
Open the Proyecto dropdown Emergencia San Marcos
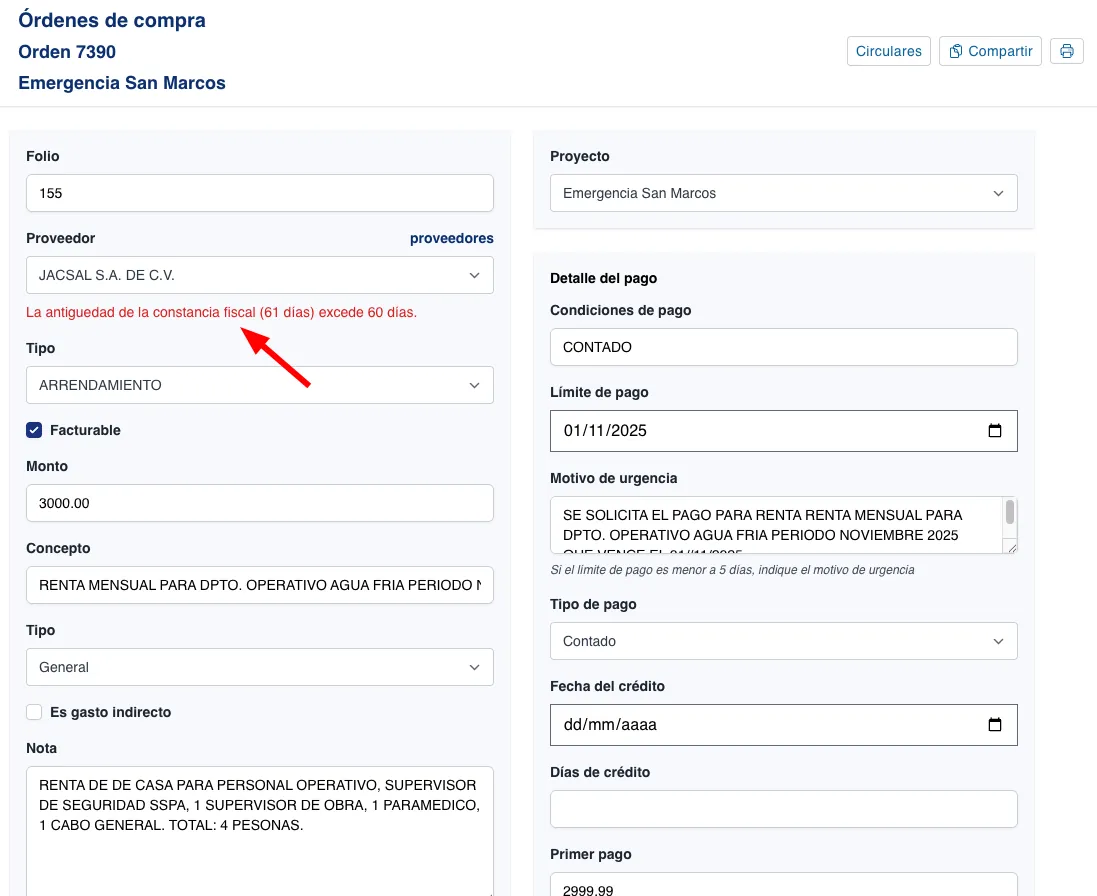(x=783, y=193)
